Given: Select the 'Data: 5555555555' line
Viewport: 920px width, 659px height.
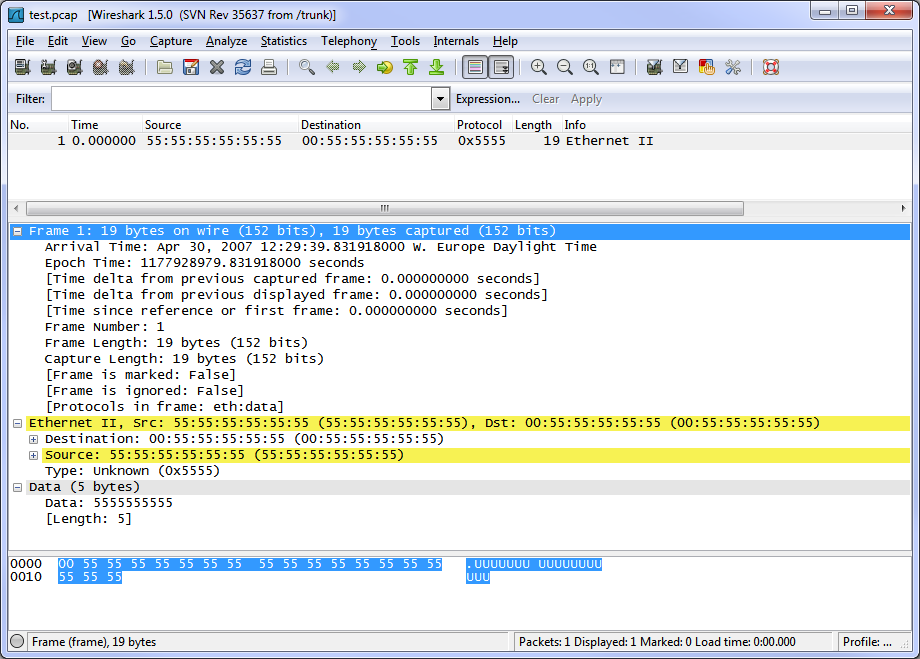Looking at the screenshot, I should (x=109, y=503).
